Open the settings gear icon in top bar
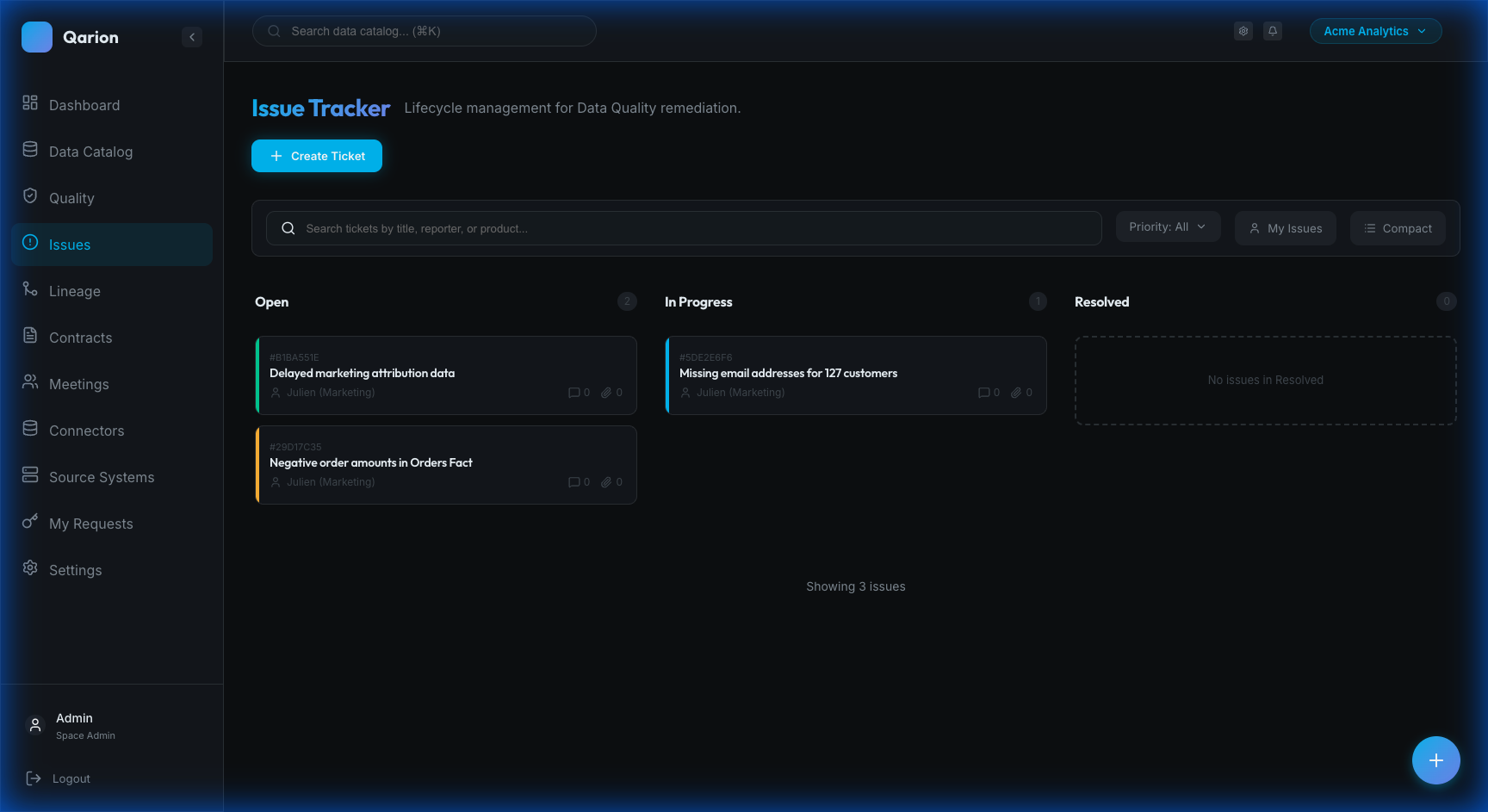The width and height of the screenshot is (1488, 812). coord(1243,31)
